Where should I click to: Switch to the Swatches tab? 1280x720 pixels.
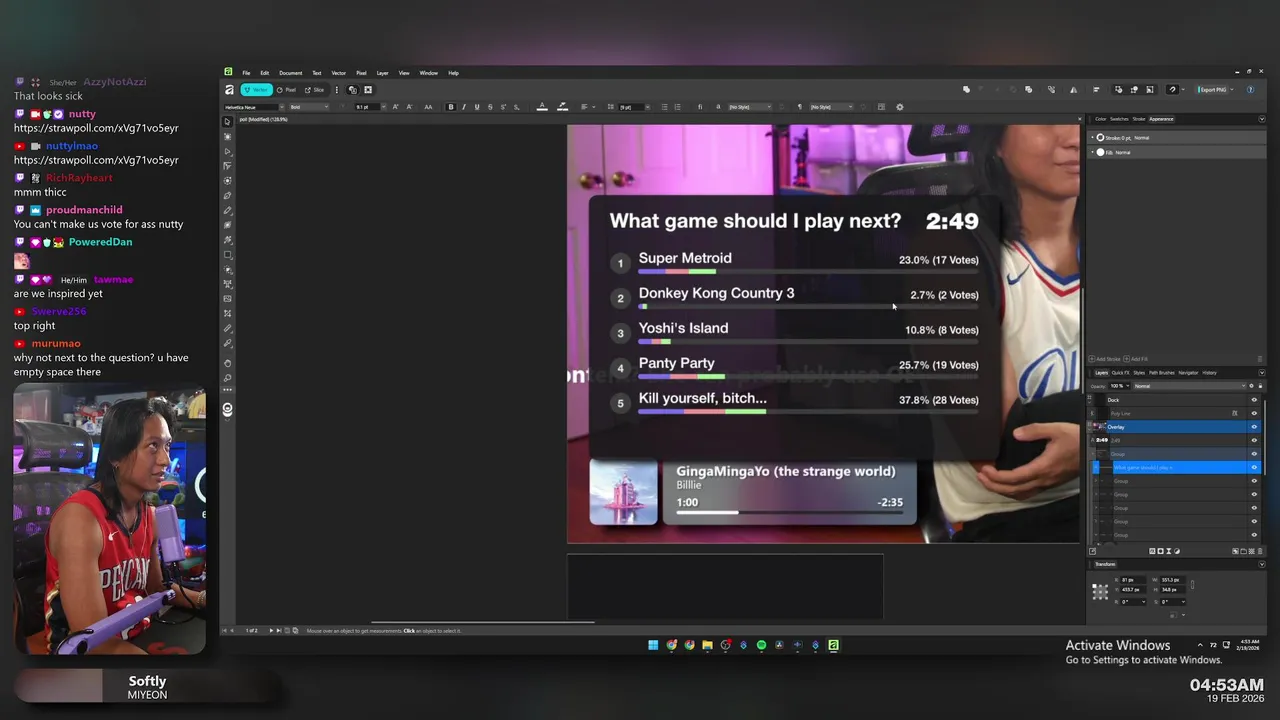pos(1119,119)
